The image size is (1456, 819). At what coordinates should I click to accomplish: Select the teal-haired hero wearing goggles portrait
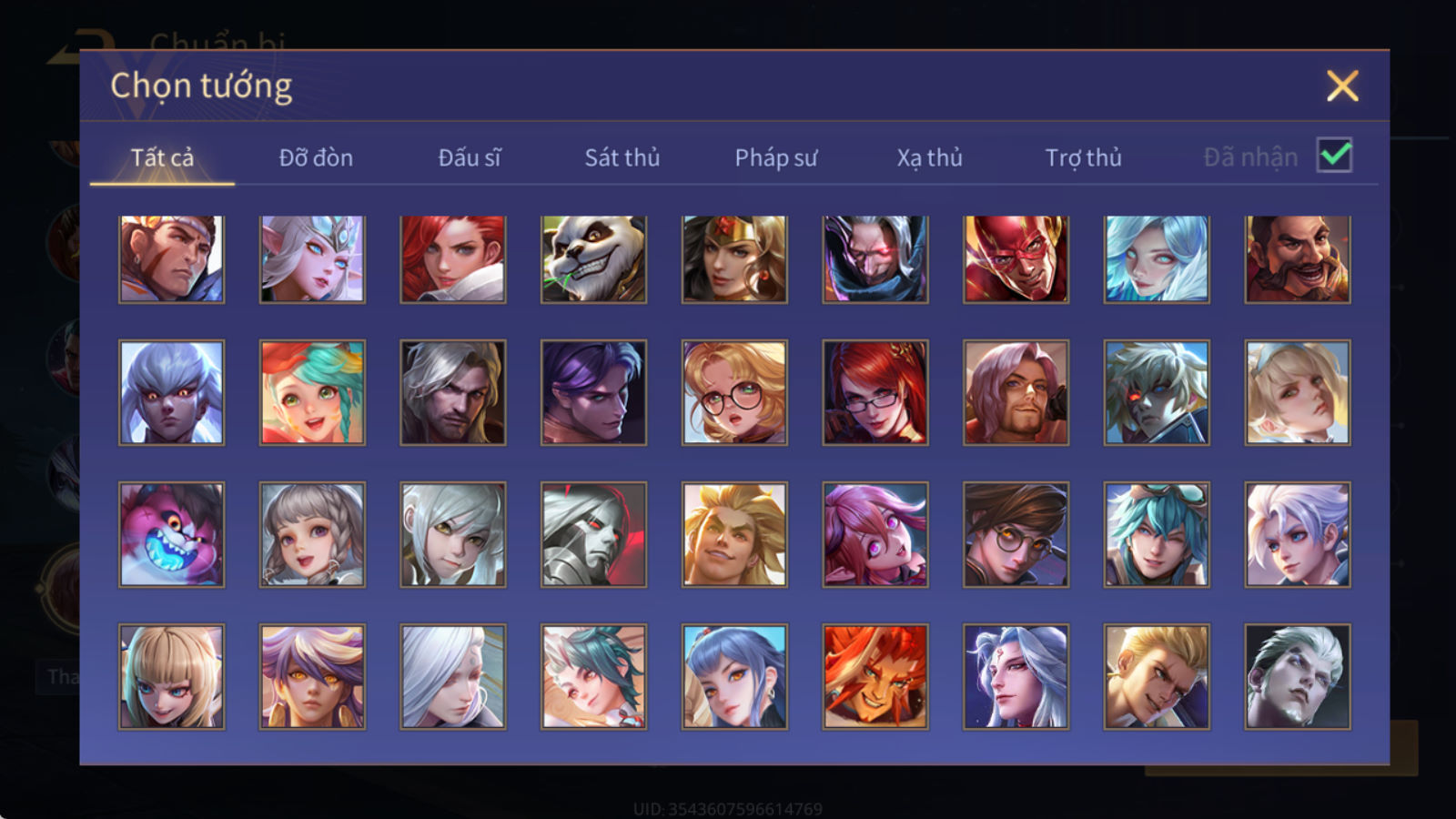(1157, 534)
